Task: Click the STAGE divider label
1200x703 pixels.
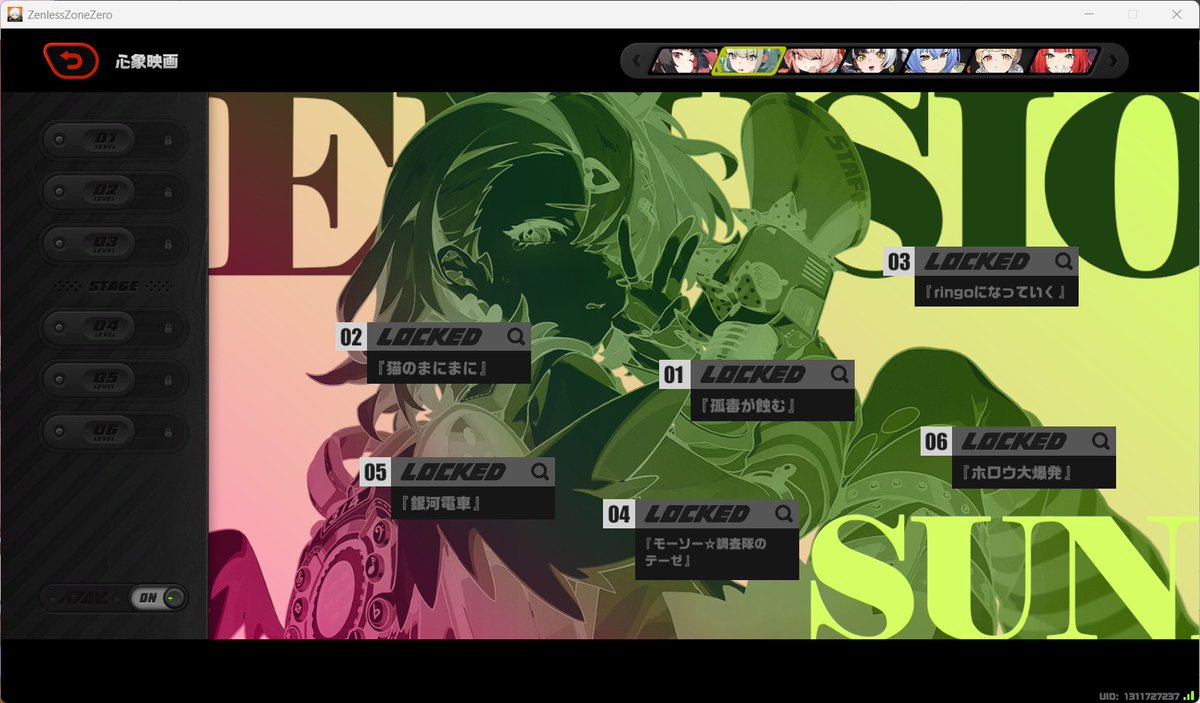Action: tap(113, 286)
